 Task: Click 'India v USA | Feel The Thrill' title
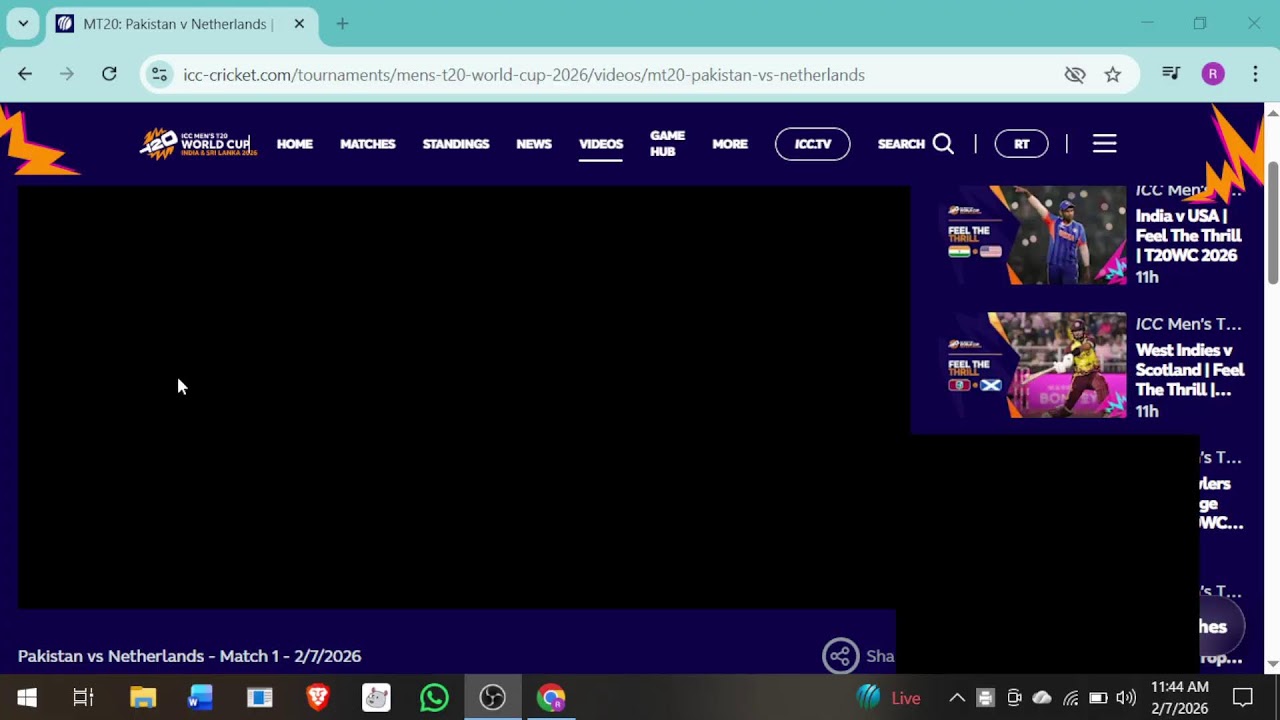pyautogui.click(x=1189, y=236)
